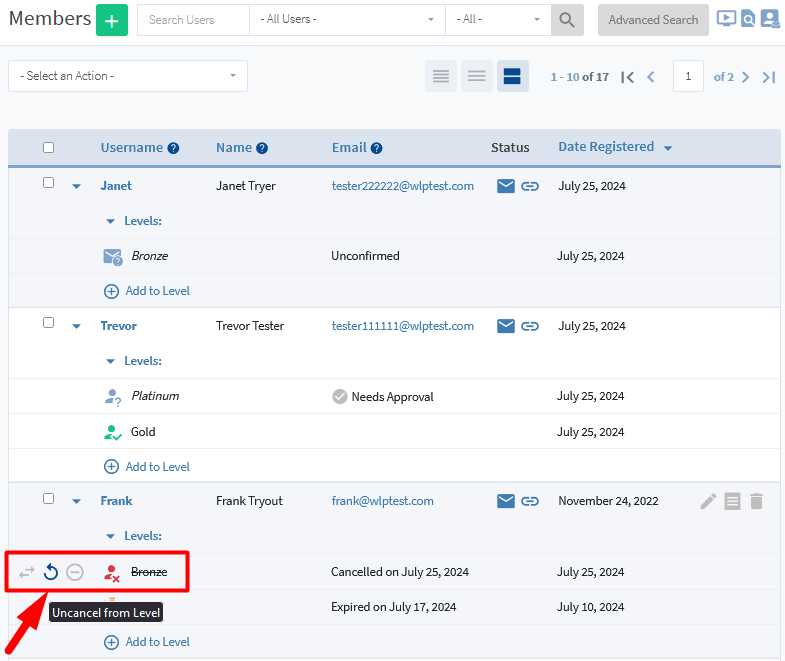Click the Advanced Search button

click(653, 20)
